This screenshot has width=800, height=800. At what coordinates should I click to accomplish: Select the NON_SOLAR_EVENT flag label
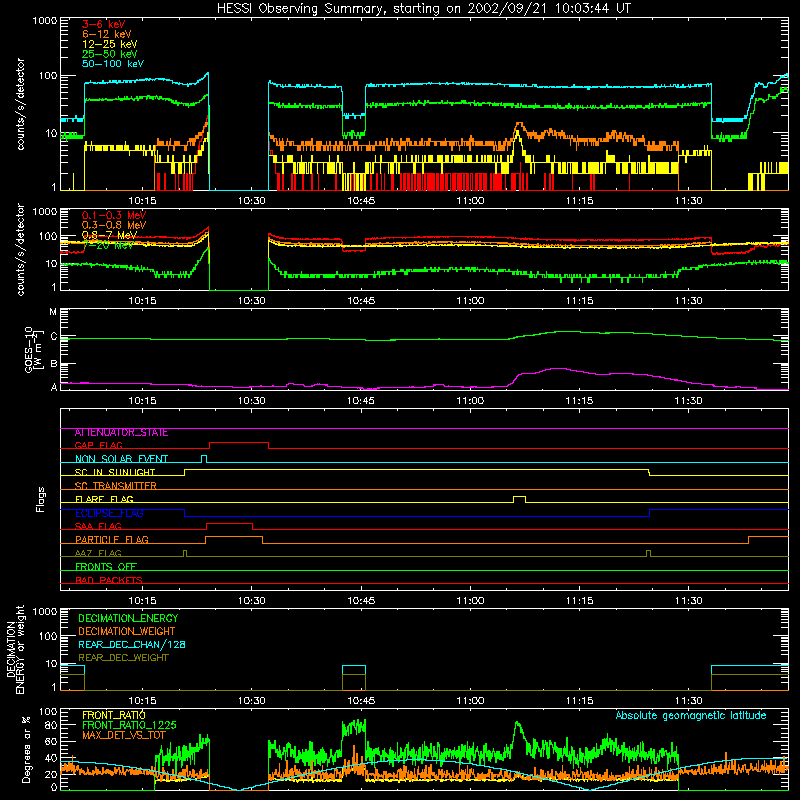click(121, 459)
